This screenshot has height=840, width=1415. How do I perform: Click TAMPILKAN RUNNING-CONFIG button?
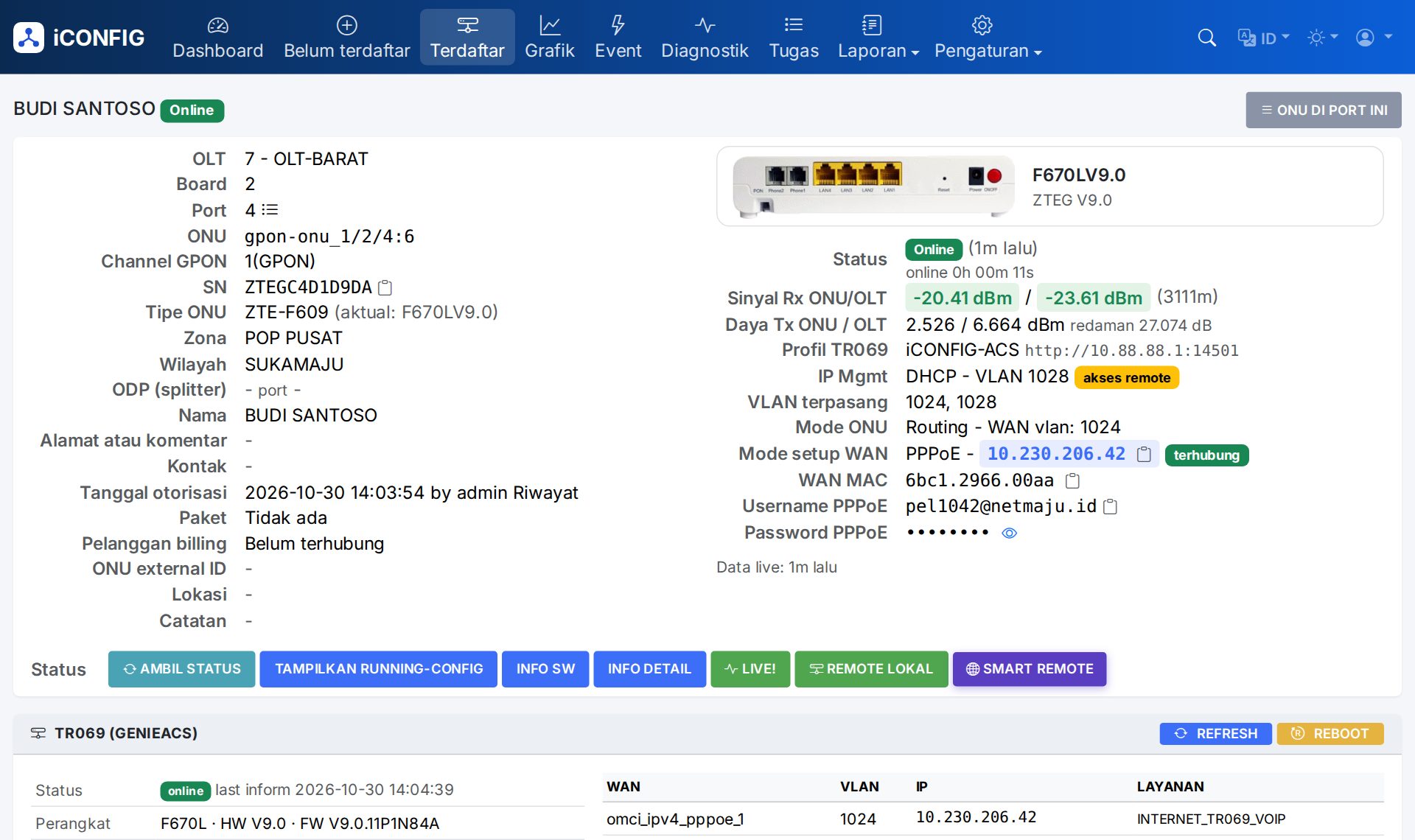click(379, 669)
